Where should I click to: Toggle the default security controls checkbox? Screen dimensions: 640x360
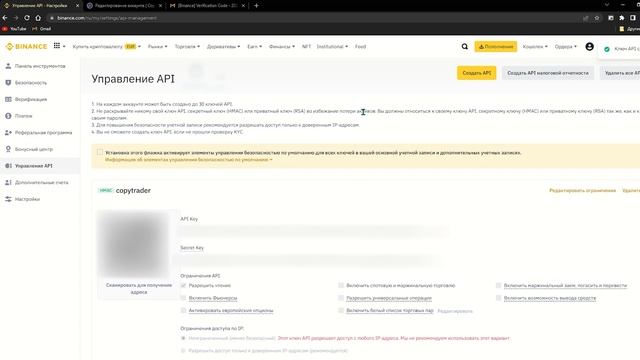100,152
